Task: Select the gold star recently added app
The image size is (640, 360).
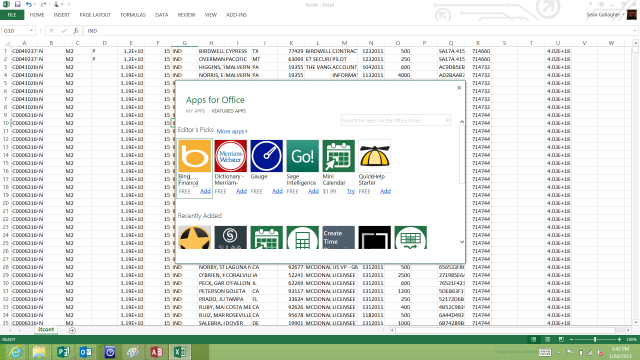Action: tap(195, 238)
